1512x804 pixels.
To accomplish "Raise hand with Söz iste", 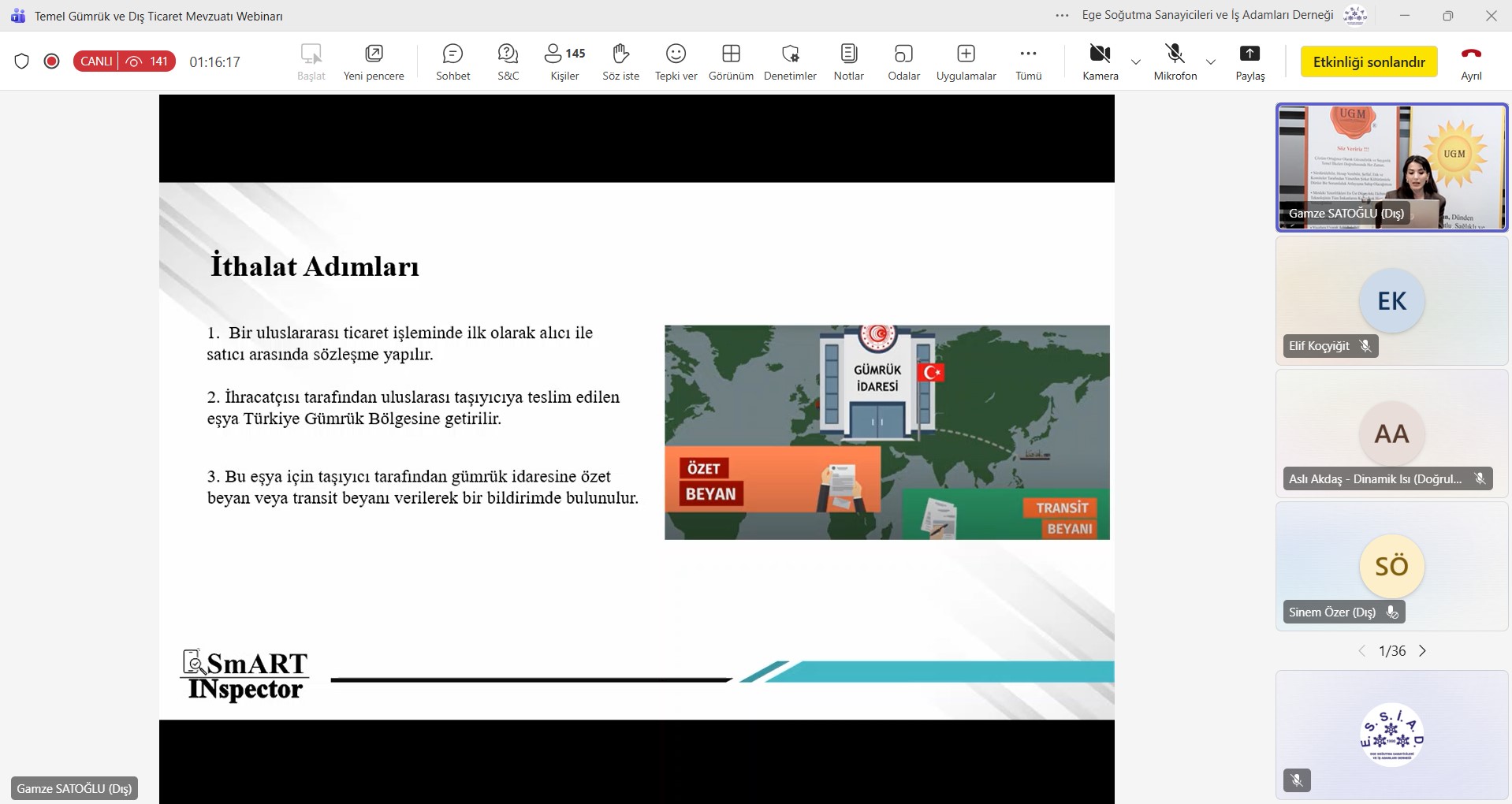I will tap(620, 61).
